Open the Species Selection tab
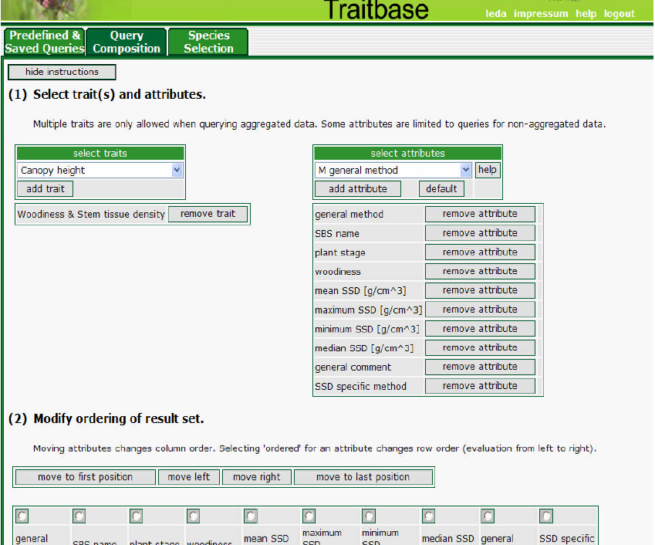 pyautogui.click(x=208, y=42)
